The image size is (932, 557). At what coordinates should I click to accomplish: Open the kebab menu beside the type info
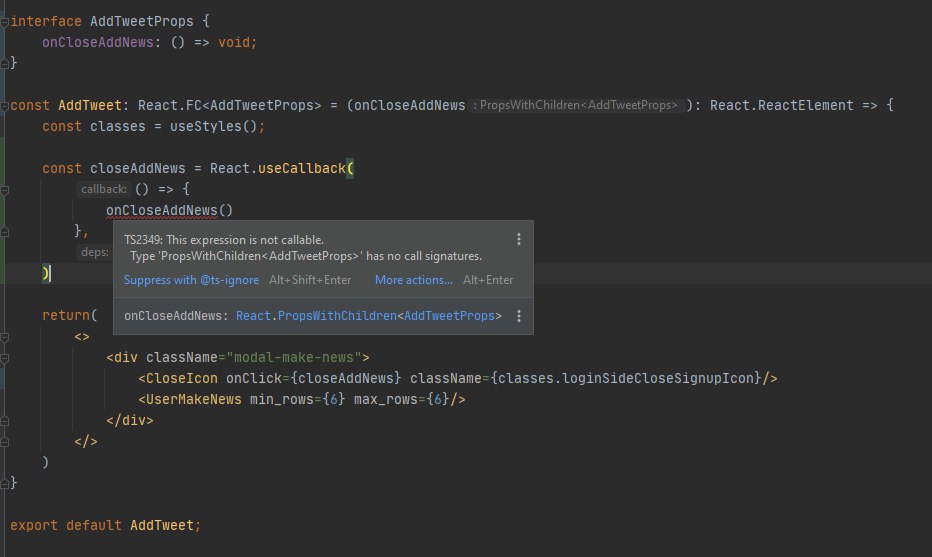coord(518,316)
